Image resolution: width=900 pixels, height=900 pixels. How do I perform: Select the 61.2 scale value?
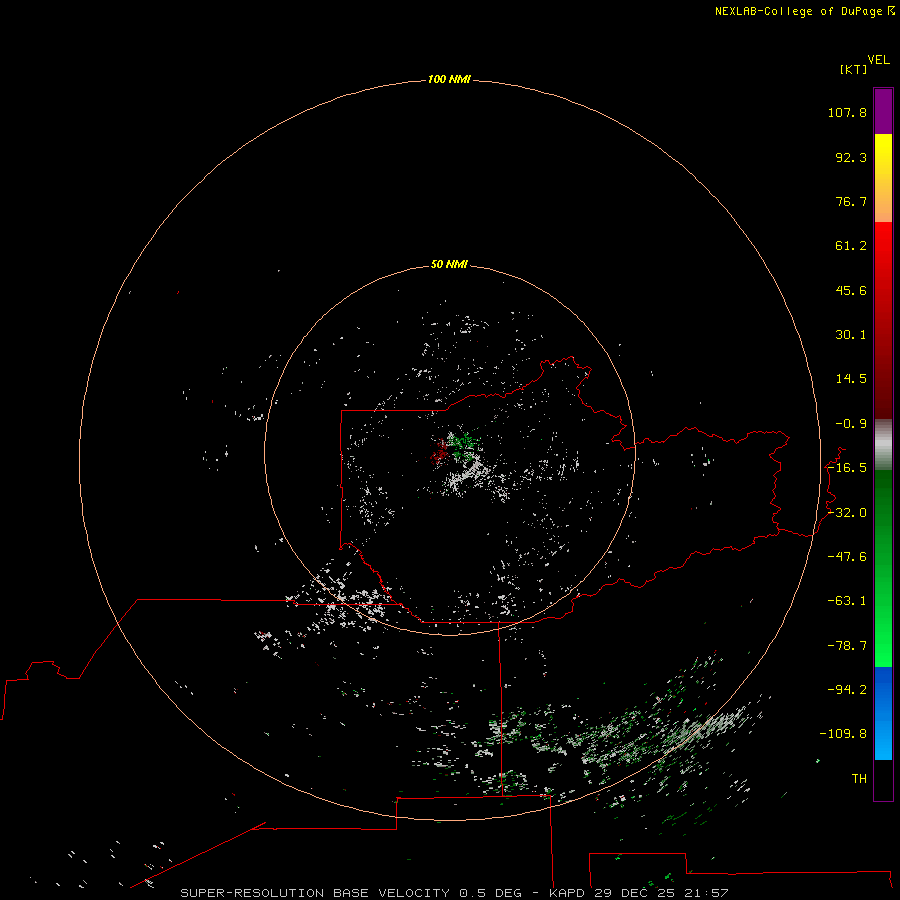click(851, 246)
